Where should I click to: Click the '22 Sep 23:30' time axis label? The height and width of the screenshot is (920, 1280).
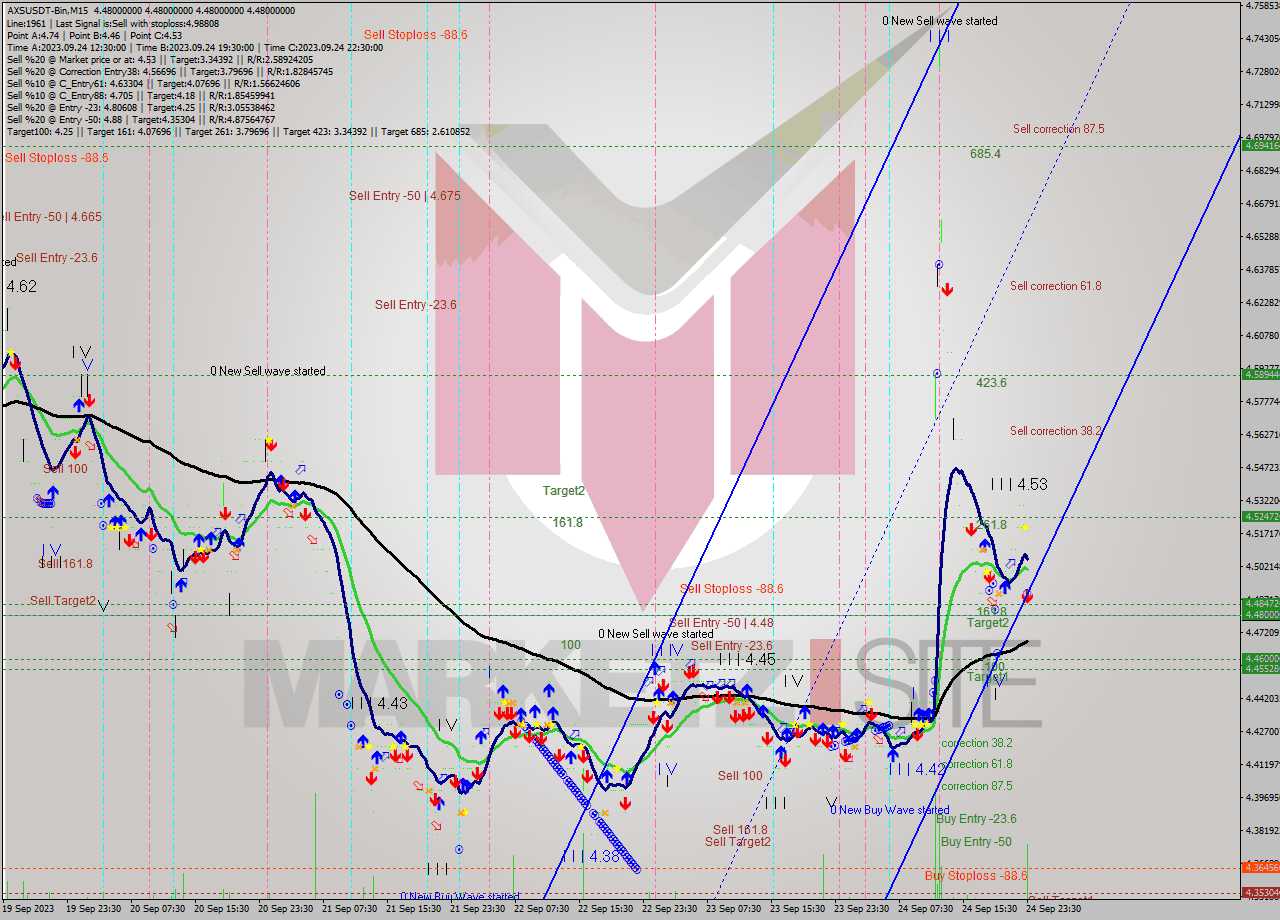click(x=669, y=909)
